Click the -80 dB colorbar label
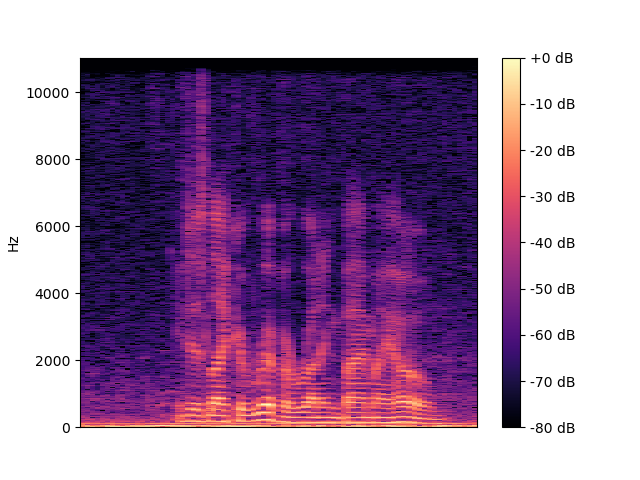The width and height of the screenshot is (640, 480). 553,428
